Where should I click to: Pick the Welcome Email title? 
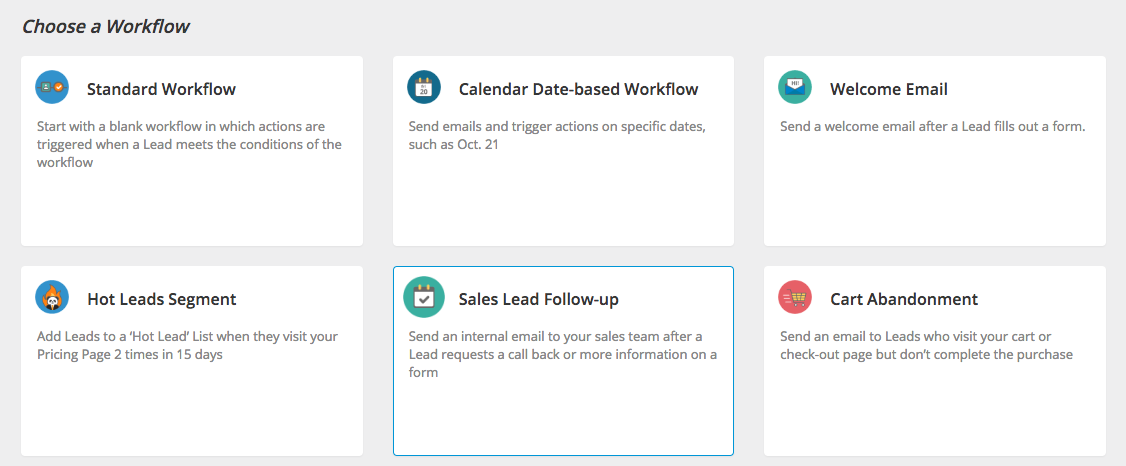(x=888, y=89)
